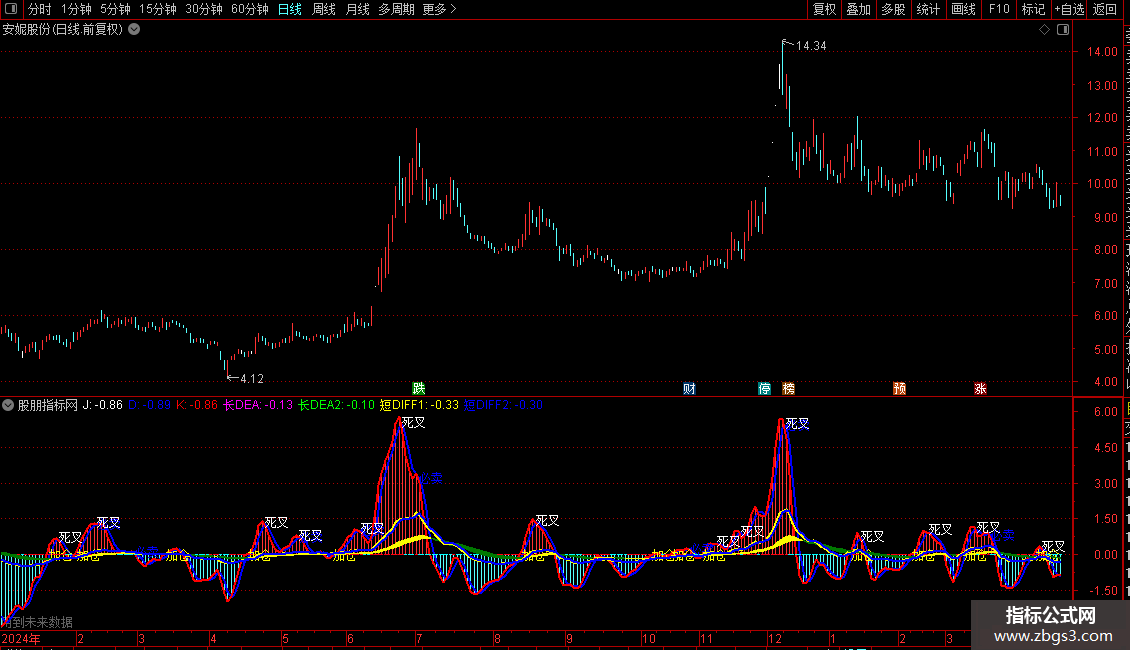
Task: Click the 14.00 price axis label
Action: coord(1102,52)
